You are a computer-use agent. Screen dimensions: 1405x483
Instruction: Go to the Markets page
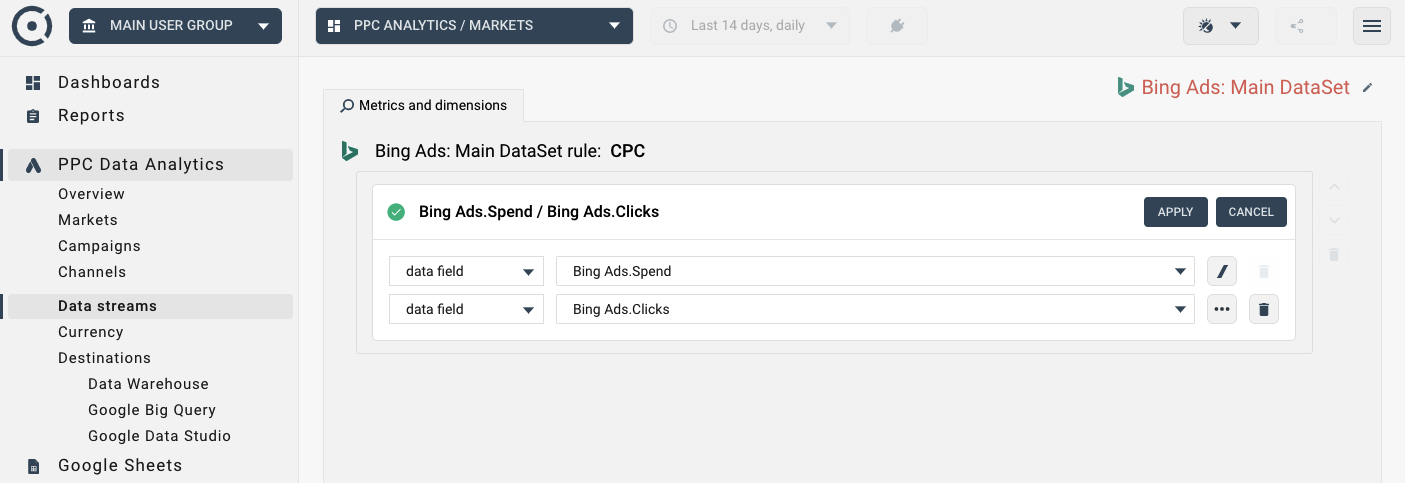[x=88, y=220]
